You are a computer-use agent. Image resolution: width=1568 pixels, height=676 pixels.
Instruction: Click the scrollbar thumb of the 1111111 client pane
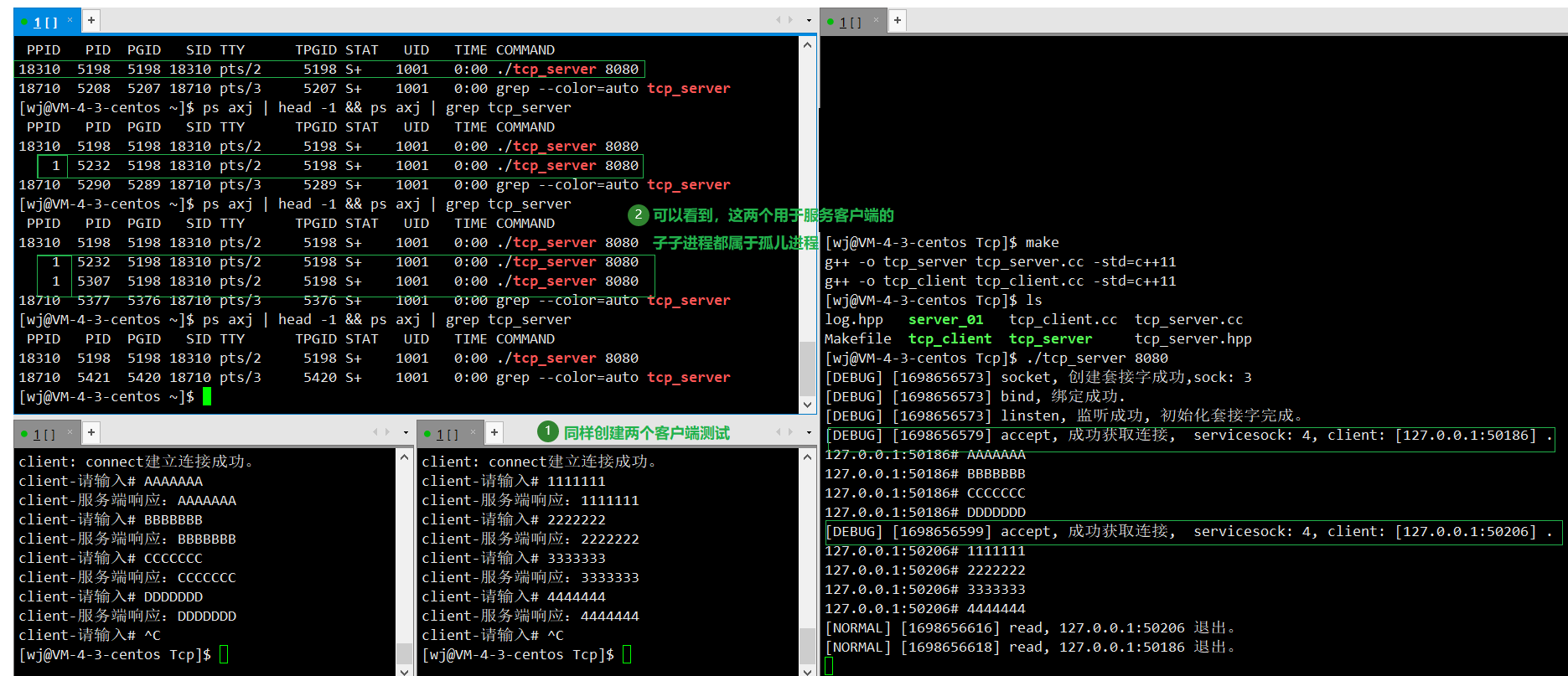tap(808, 646)
